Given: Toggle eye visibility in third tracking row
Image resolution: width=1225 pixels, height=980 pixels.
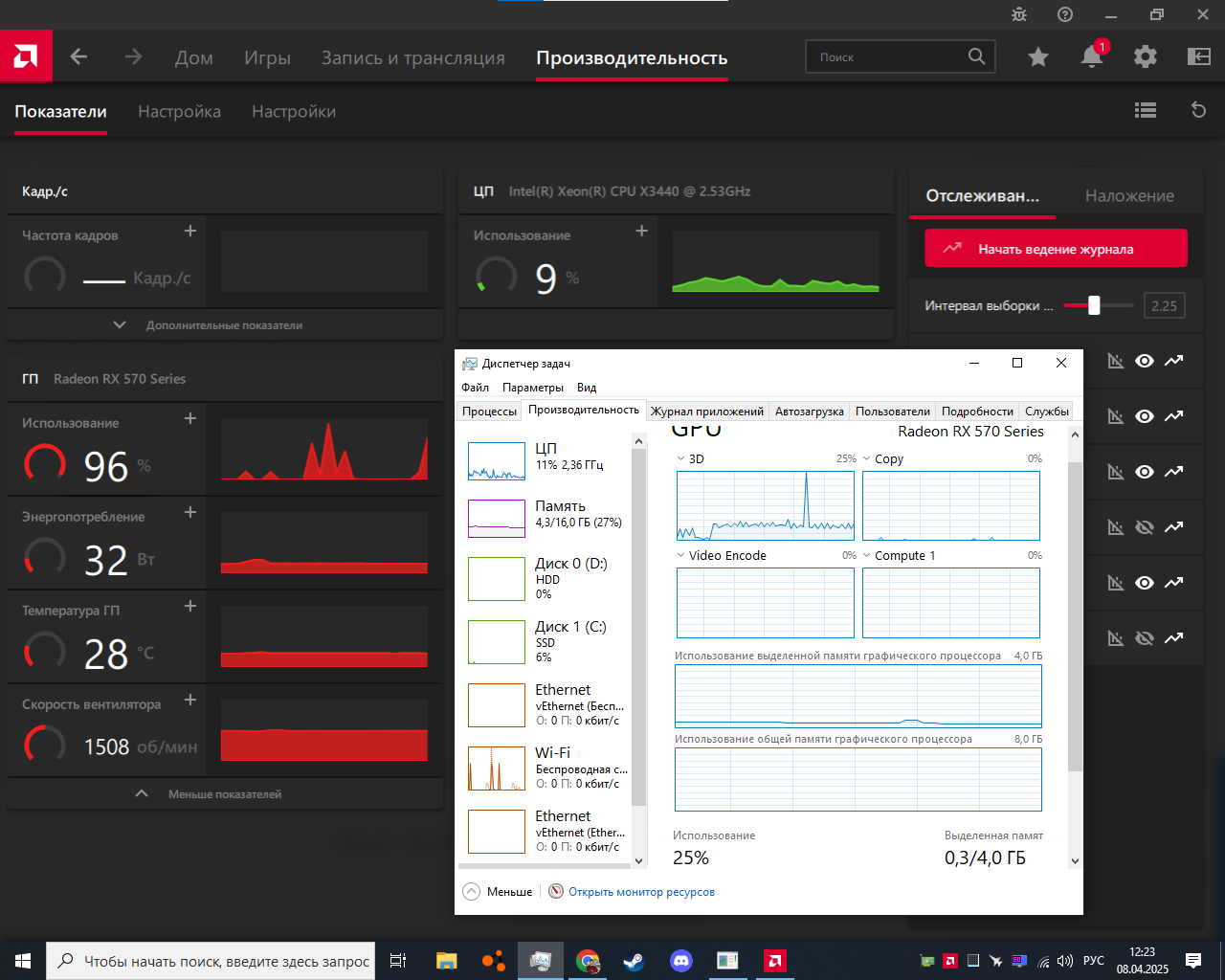Looking at the screenshot, I should (1145, 472).
